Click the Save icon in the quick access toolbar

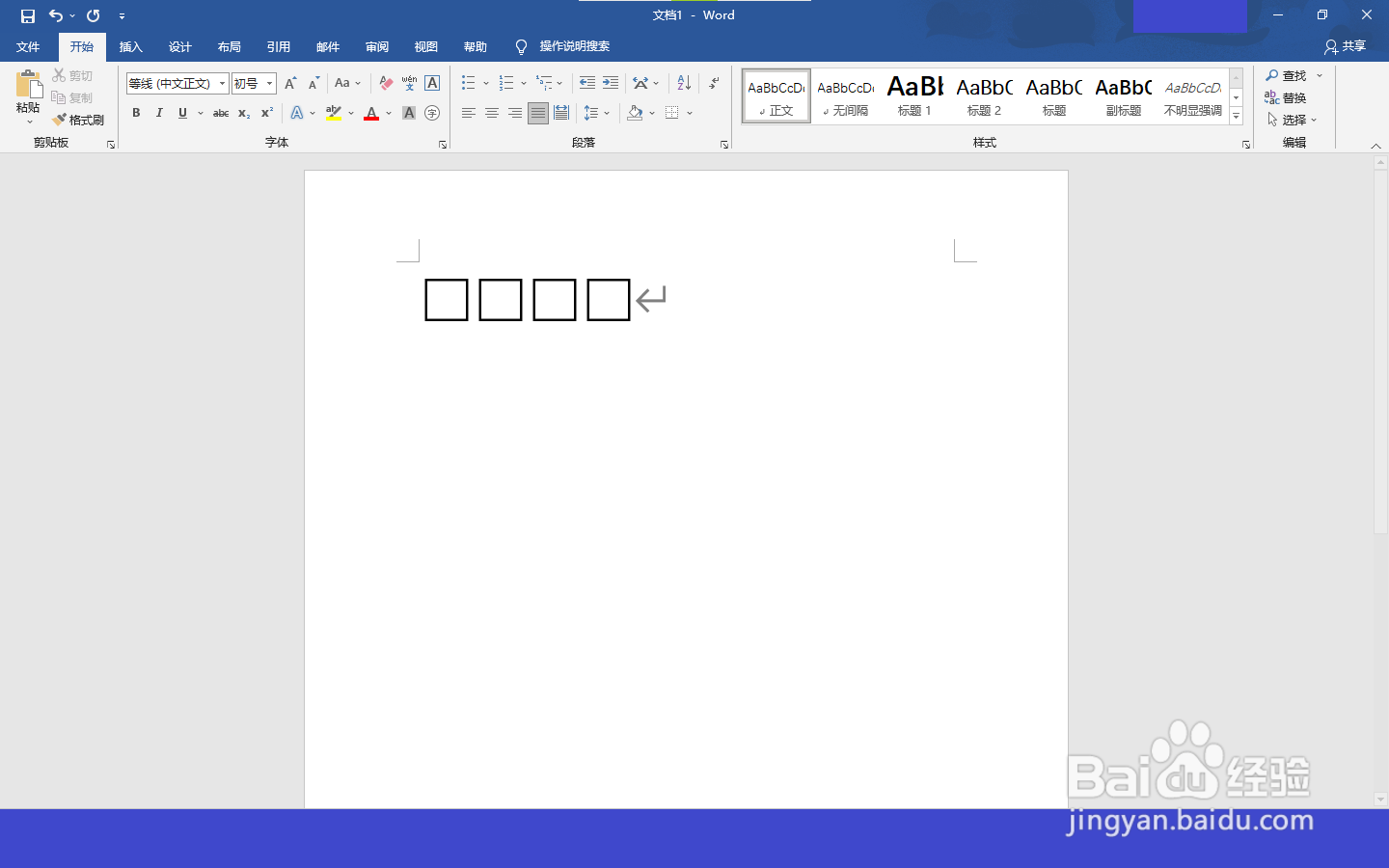click(28, 15)
